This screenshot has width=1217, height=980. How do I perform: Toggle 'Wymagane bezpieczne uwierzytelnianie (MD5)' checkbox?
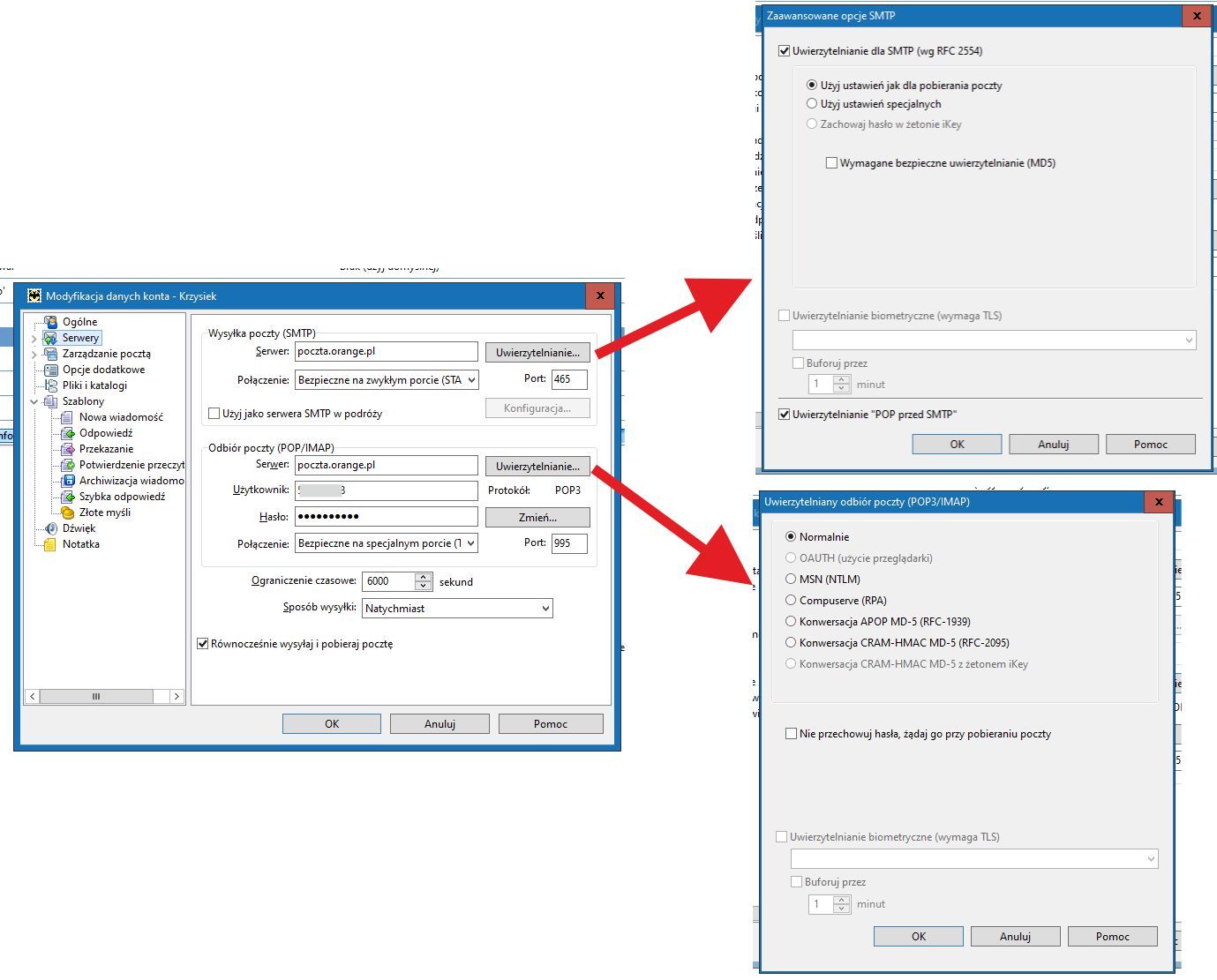(x=831, y=163)
